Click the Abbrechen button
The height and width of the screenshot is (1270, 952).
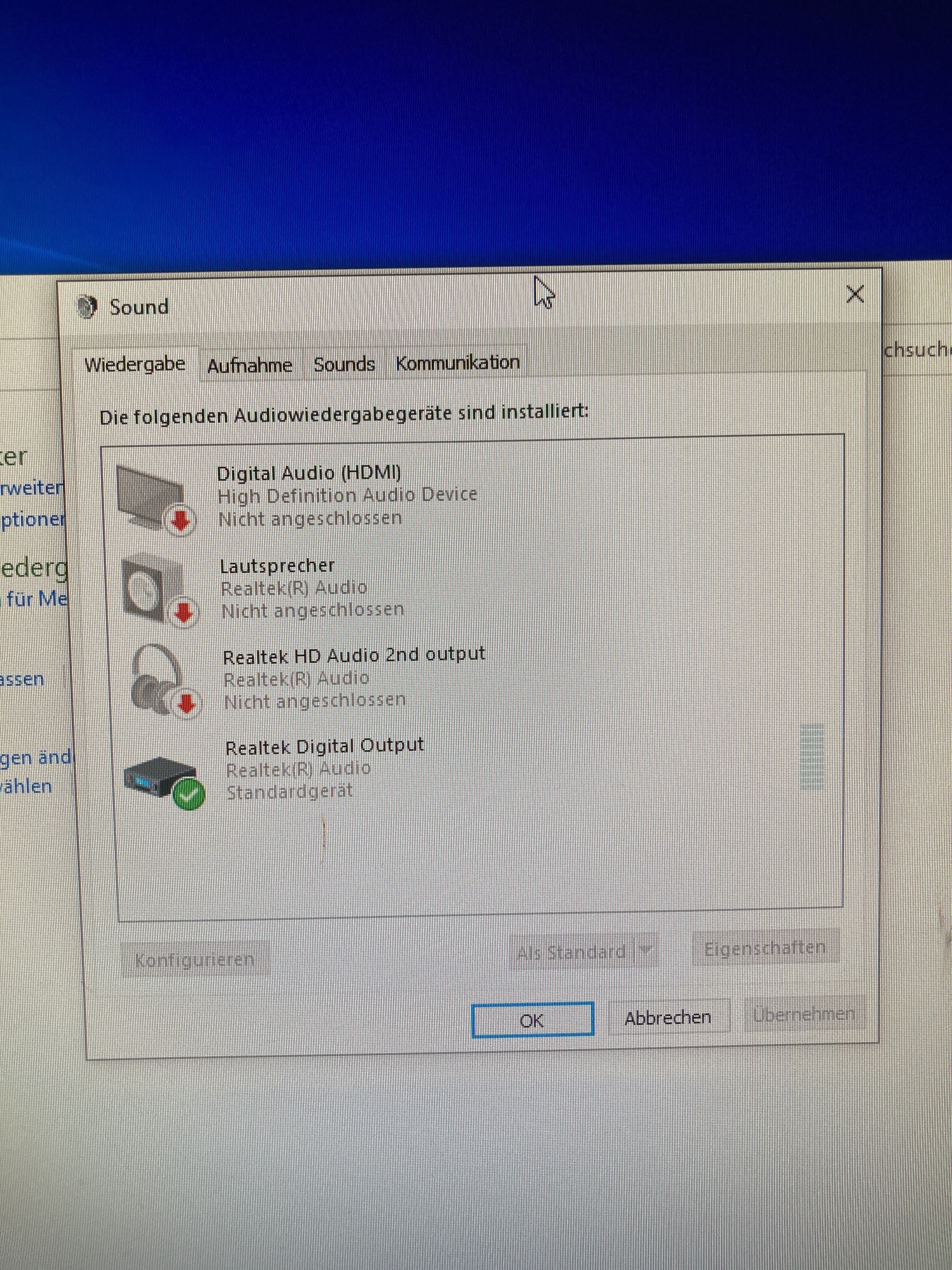click(x=667, y=1018)
